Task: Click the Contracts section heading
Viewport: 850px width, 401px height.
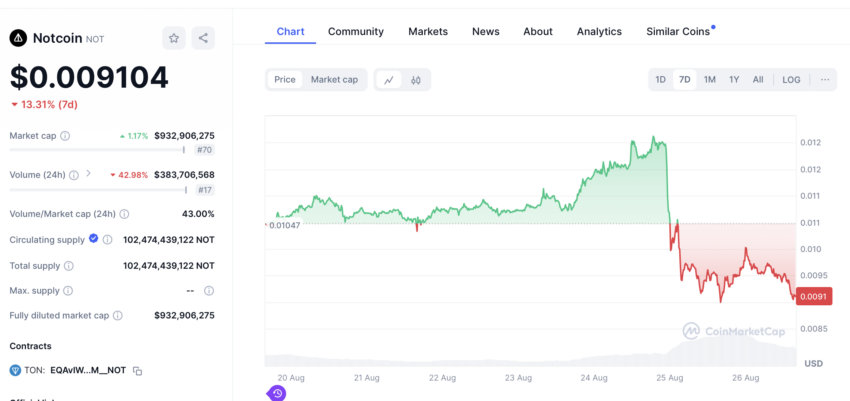Action: [x=30, y=346]
